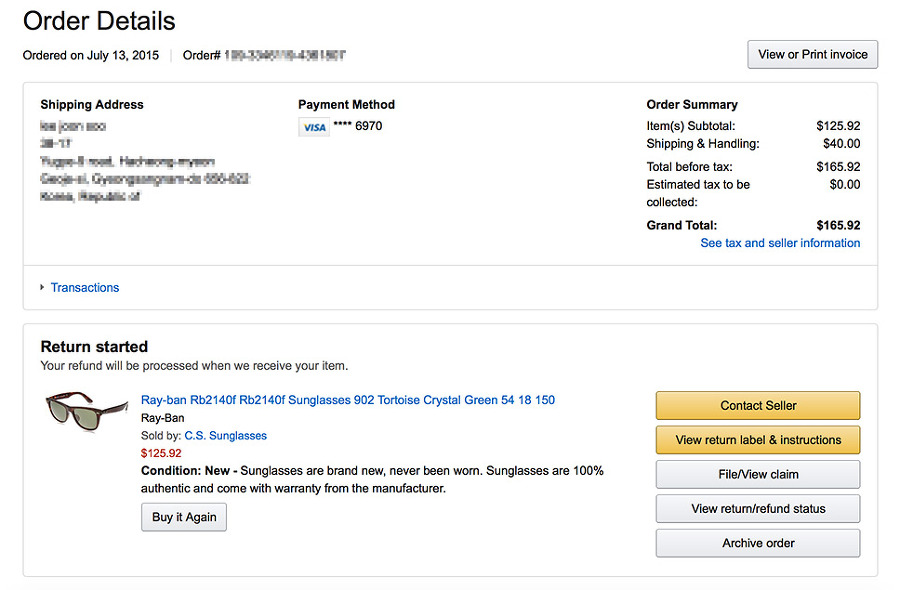The image size is (900, 590).
Task: Click the Grand Total amount $165.92
Action: [x=838, y=226]
